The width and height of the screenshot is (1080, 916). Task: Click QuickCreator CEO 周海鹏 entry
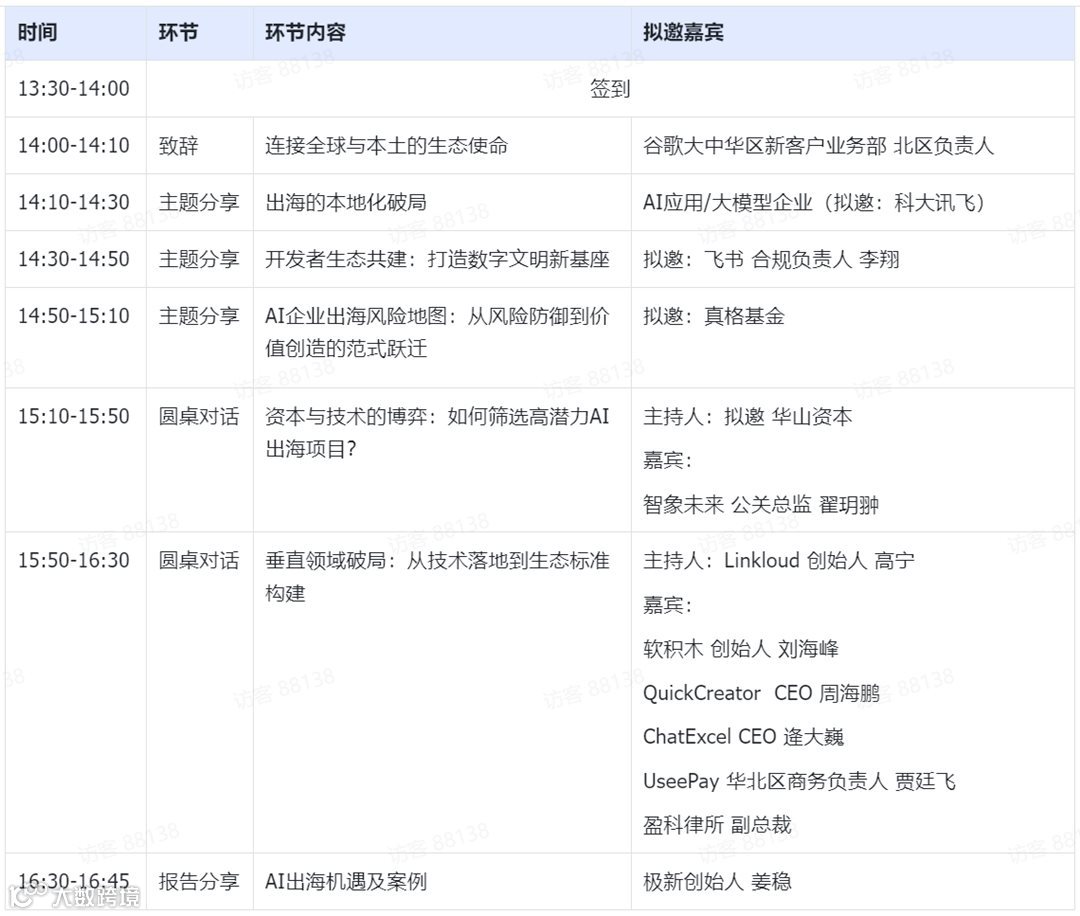[x=761, y=693]
